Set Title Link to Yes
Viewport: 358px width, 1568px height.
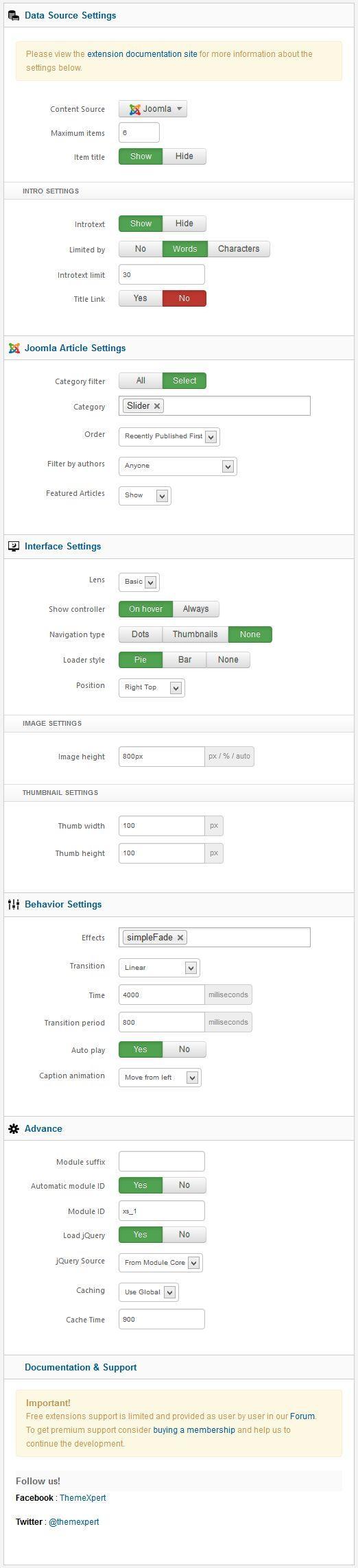tap(141, 298)
